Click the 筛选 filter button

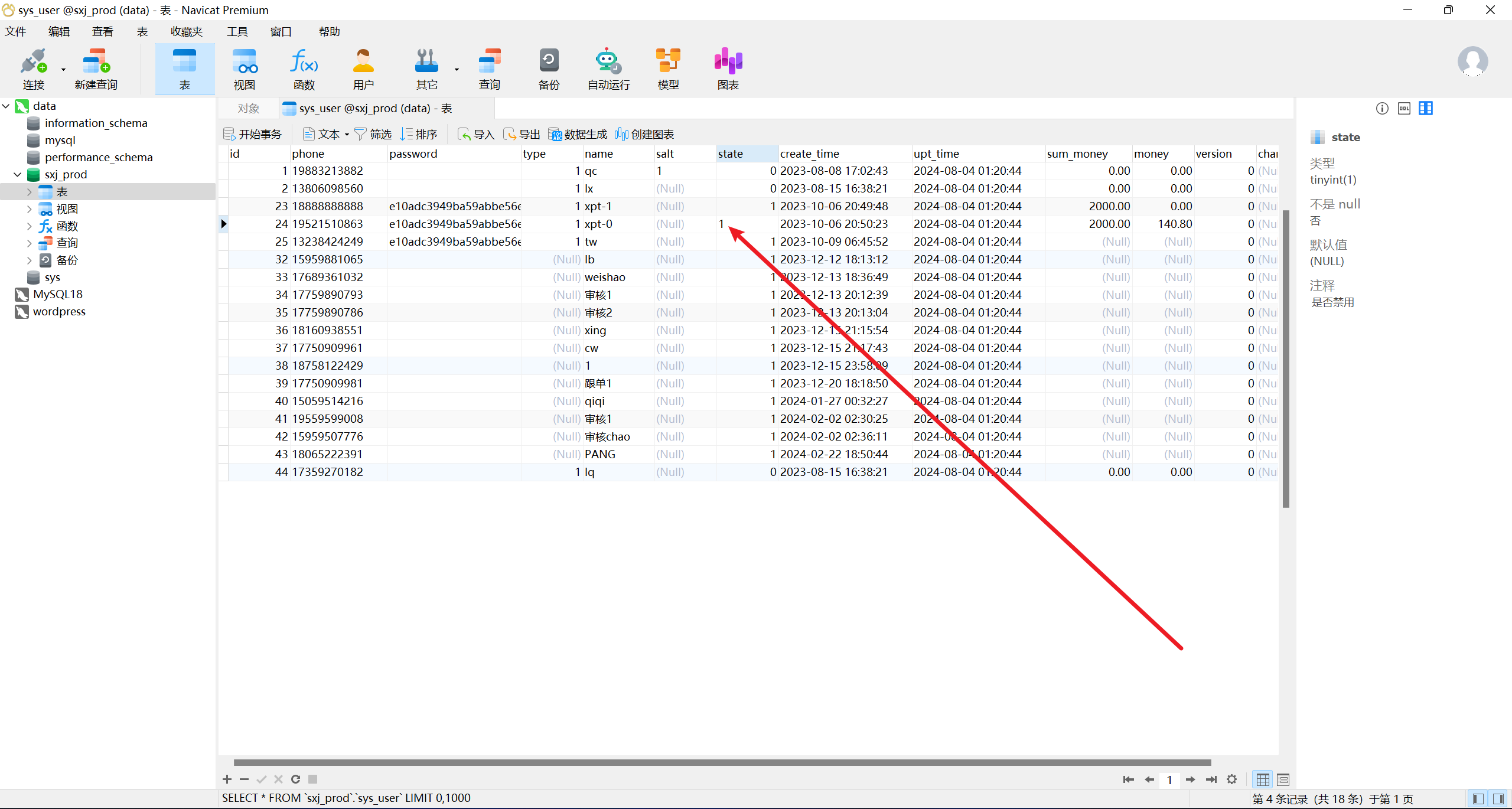click(x=373, y=135)
